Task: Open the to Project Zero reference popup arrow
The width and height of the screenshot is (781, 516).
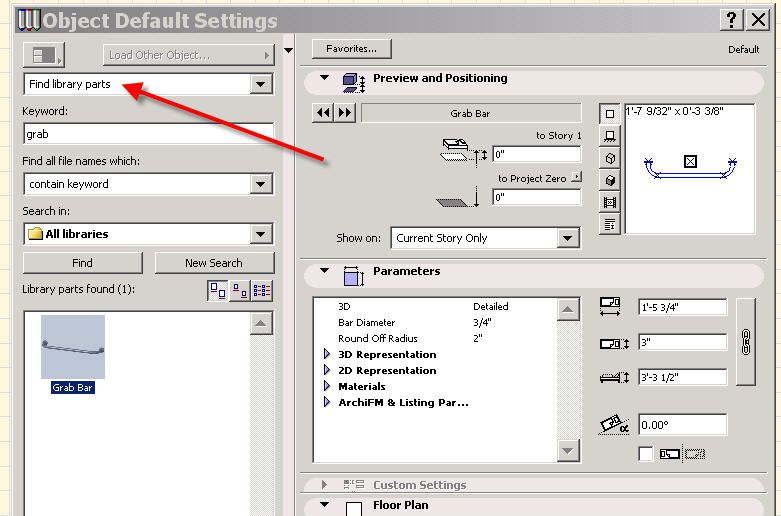Action: coord(576,177)
